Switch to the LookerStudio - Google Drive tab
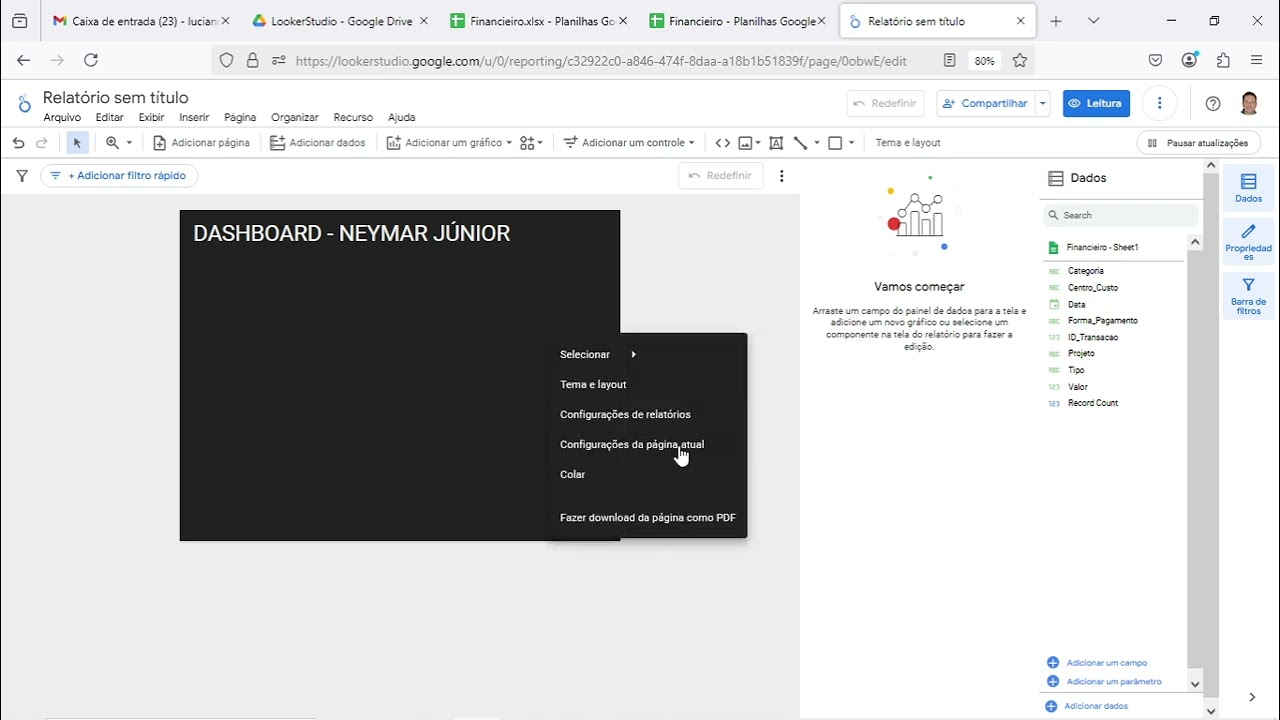Image resolution: width=1280 pixels, height=720 pixels. click(x=340, y=21)
